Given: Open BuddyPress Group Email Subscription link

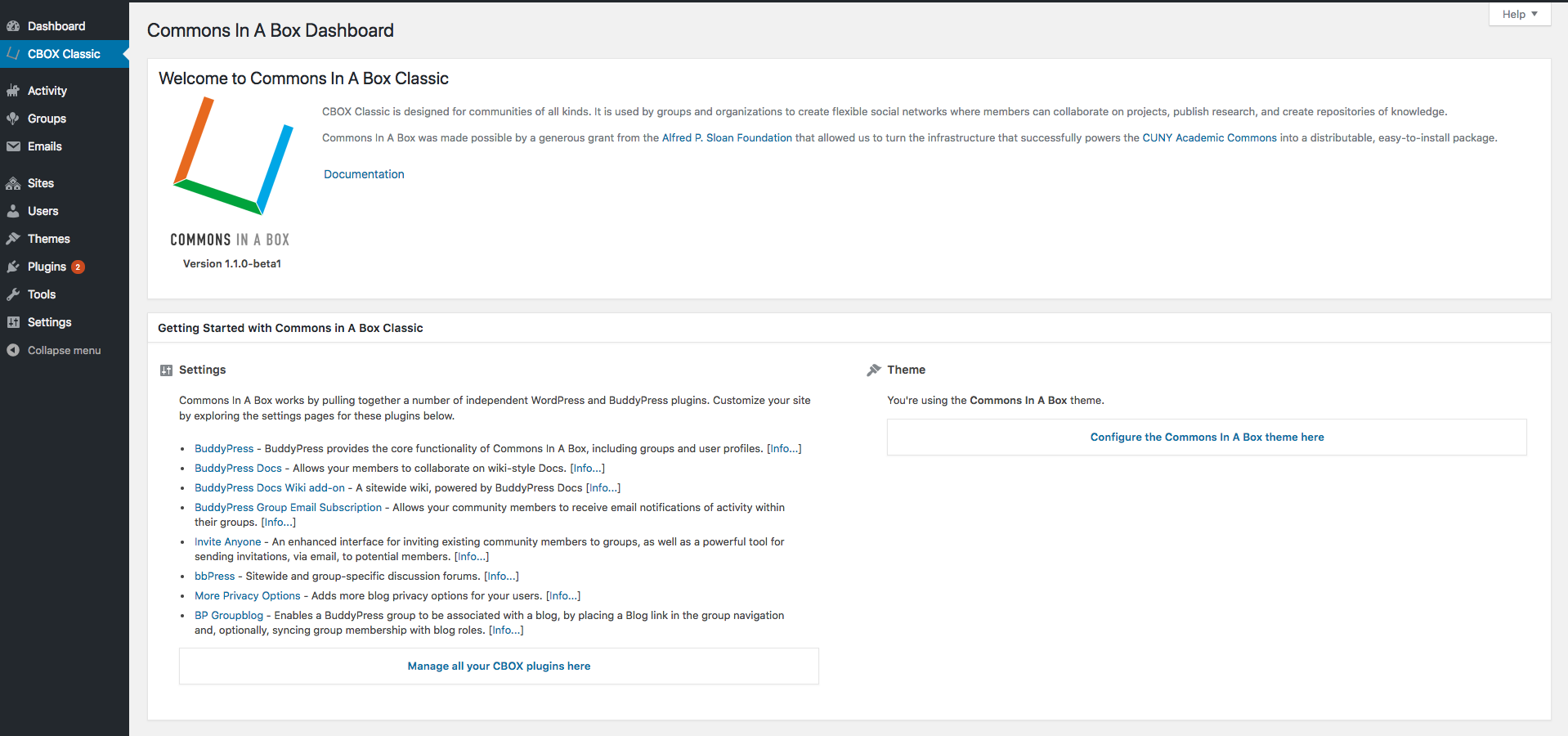Looking at the screenshot, I should click(288, 507).
